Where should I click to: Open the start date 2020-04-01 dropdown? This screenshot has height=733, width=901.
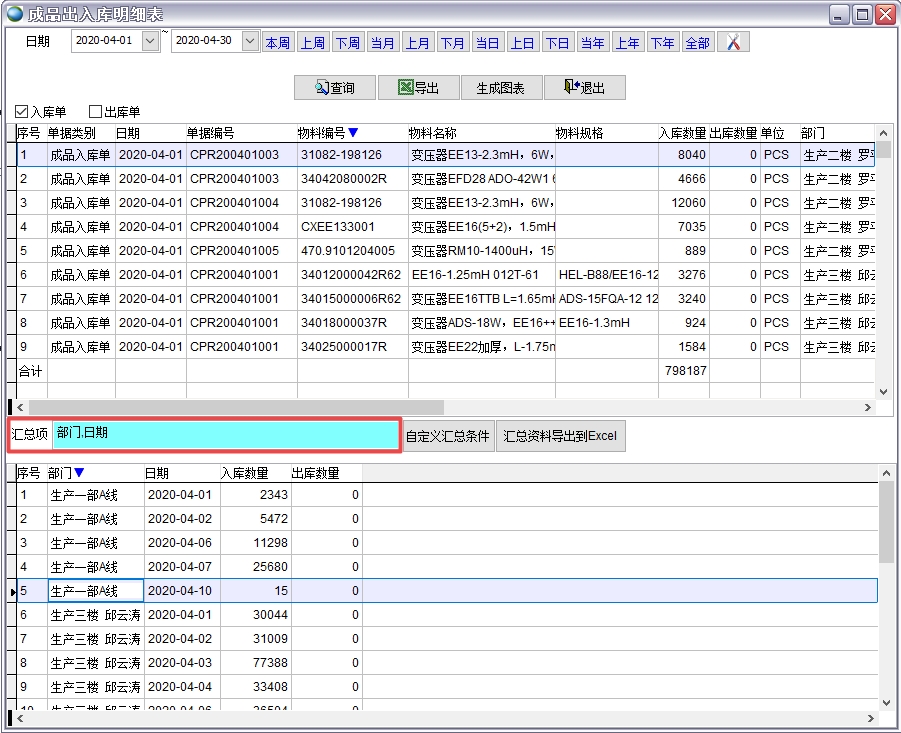point(150,42)
